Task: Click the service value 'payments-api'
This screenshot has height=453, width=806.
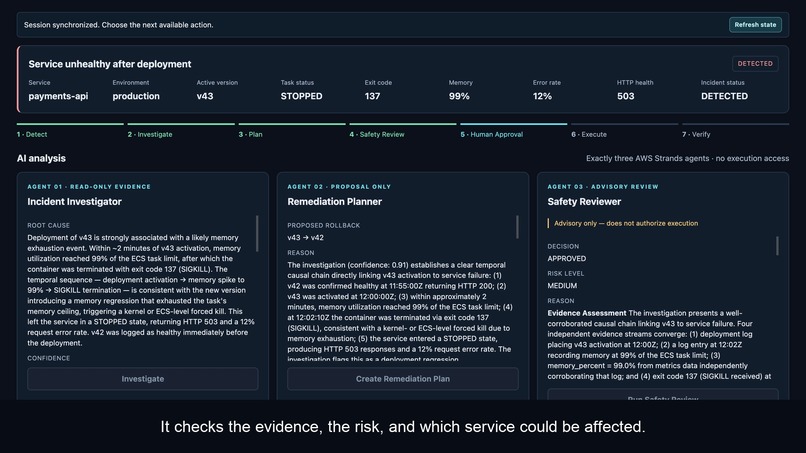Action: 58,96
